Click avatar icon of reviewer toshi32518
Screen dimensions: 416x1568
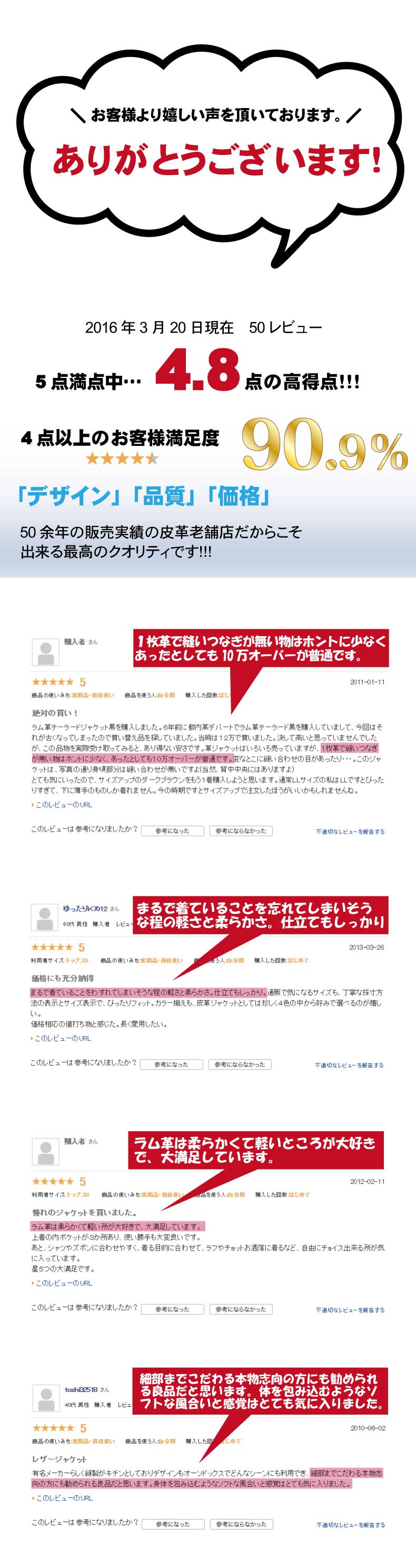pos(45,1398)
